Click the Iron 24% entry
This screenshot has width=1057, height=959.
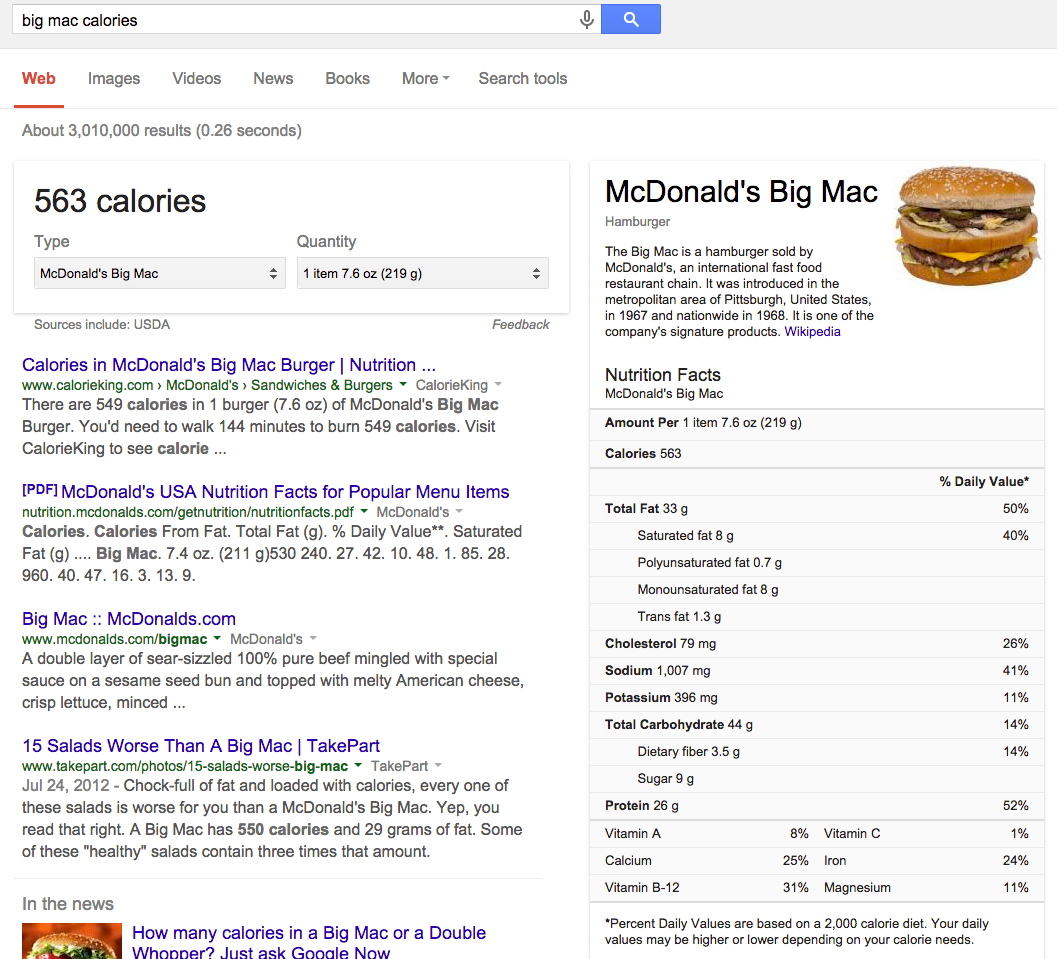(926, 861)
